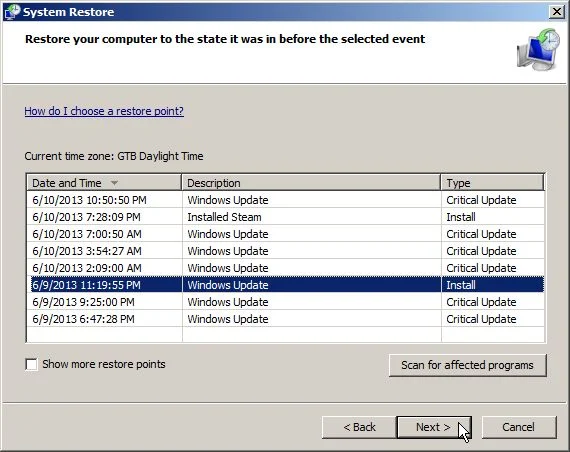Select restore point 6/9/2013 6:47:28 PM

pyautogui.click(x=285, y=319)
